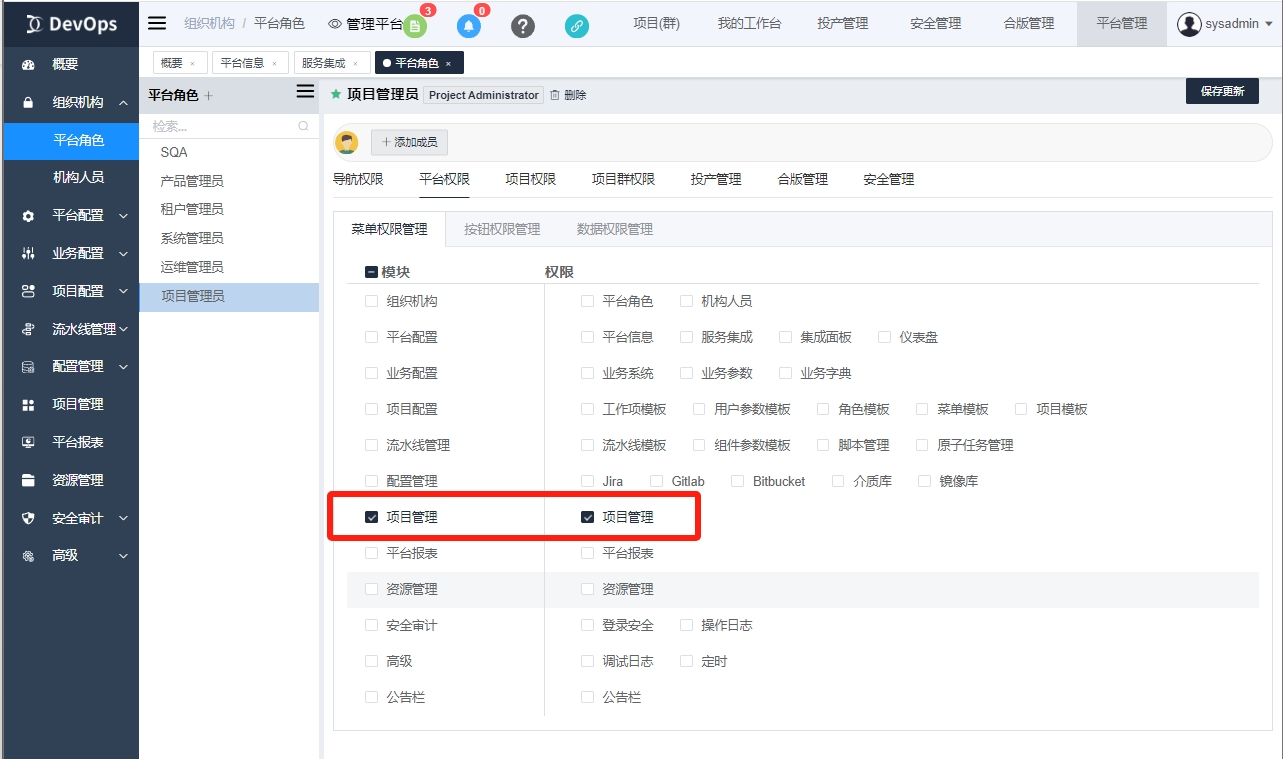Click the search icon in role search box

click(x=304, y=127)
